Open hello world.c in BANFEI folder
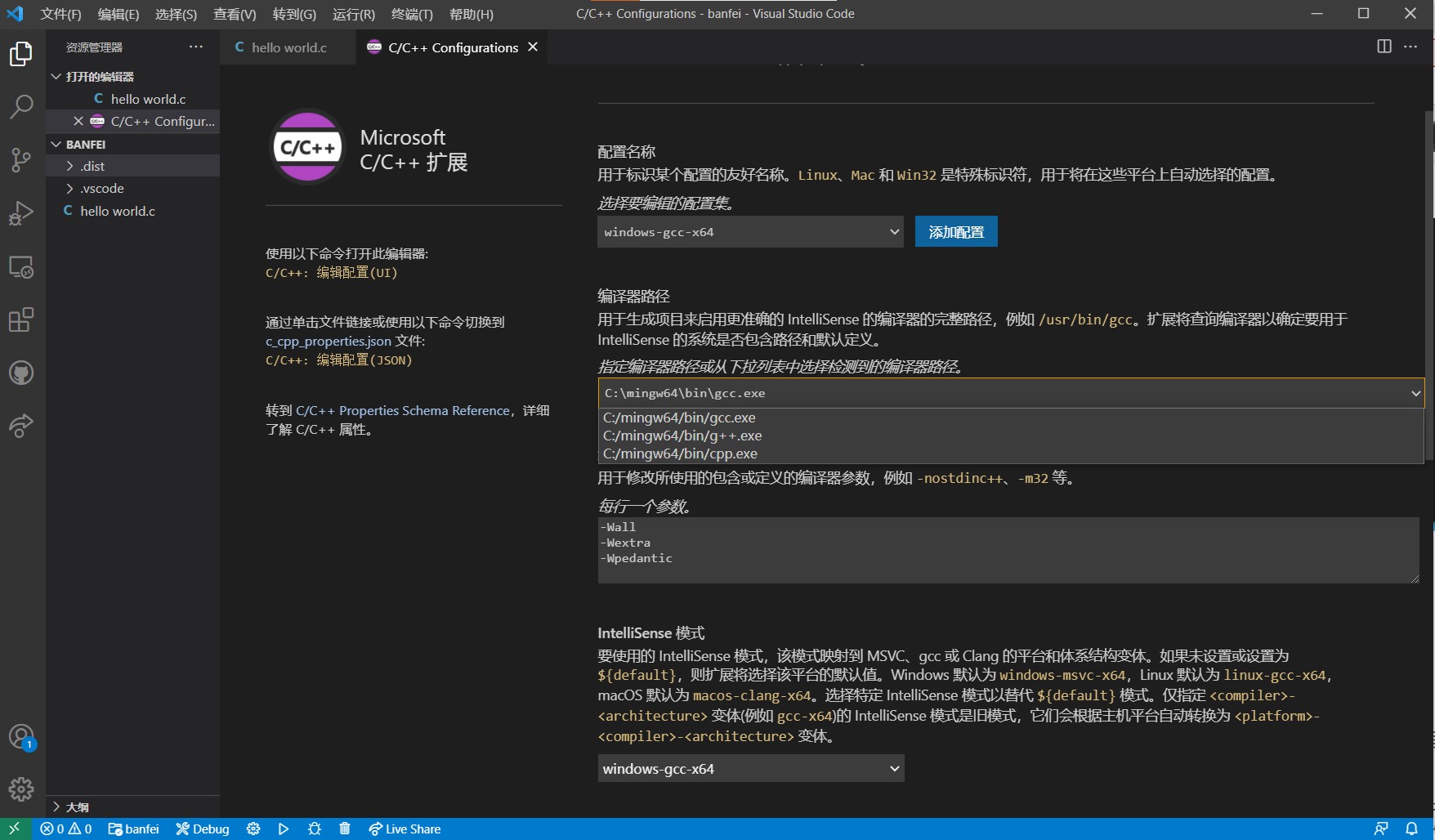The image size is (1435, 840). tap(132, 211)
